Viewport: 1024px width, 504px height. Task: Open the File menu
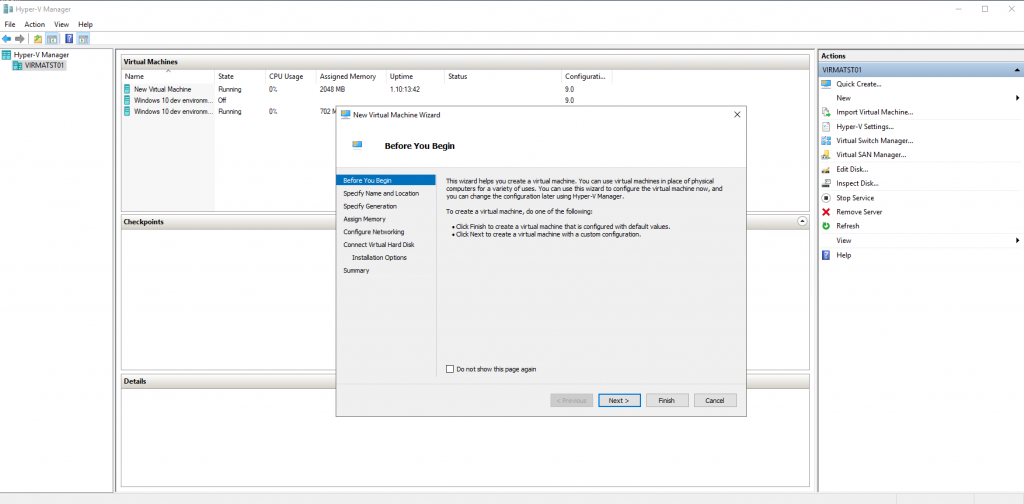tap(10, 24)
